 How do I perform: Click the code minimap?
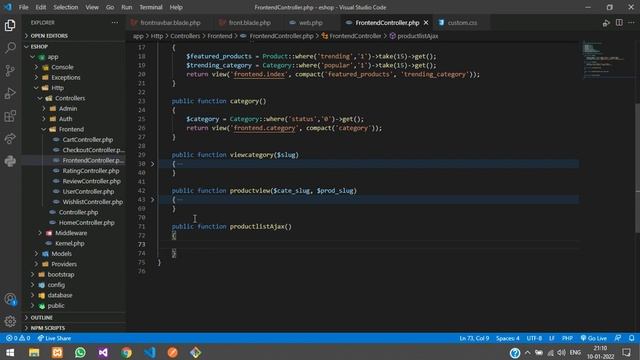[x=608, y=59]
